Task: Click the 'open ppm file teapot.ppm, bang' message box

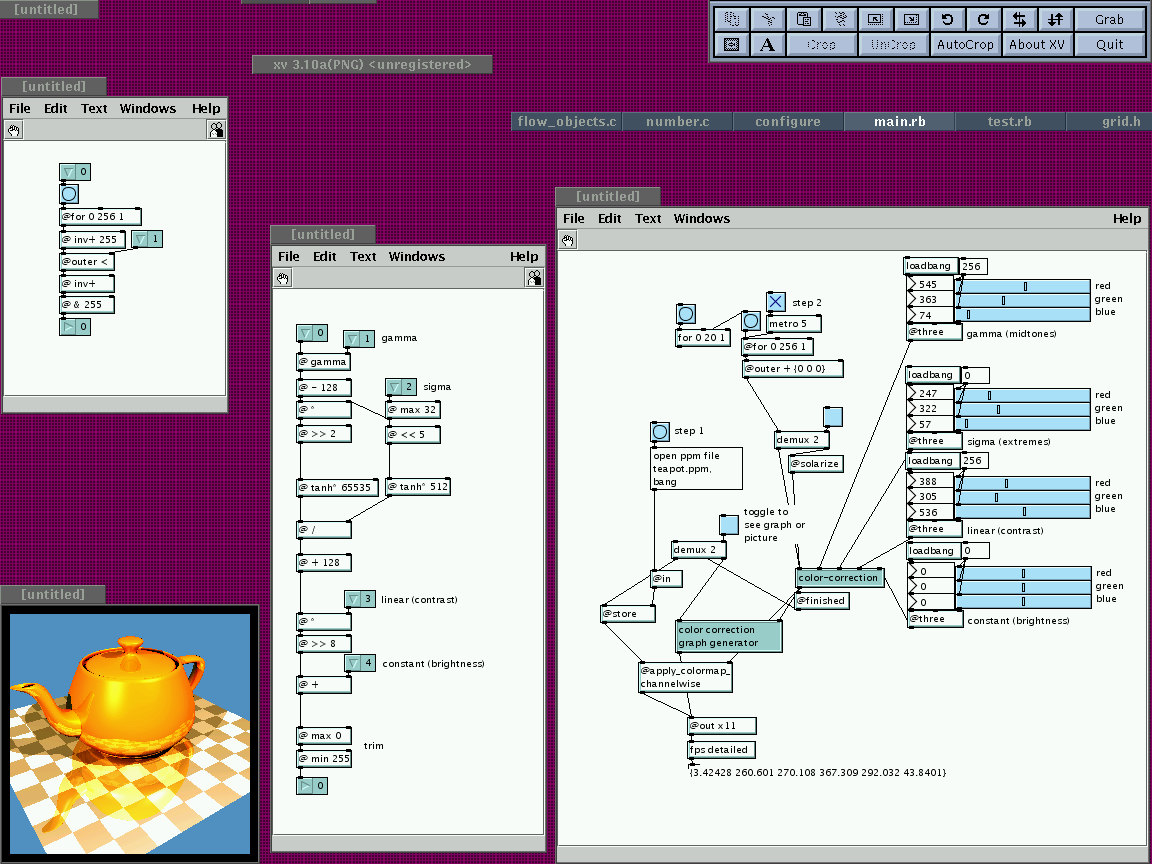Action: [696, 469]
